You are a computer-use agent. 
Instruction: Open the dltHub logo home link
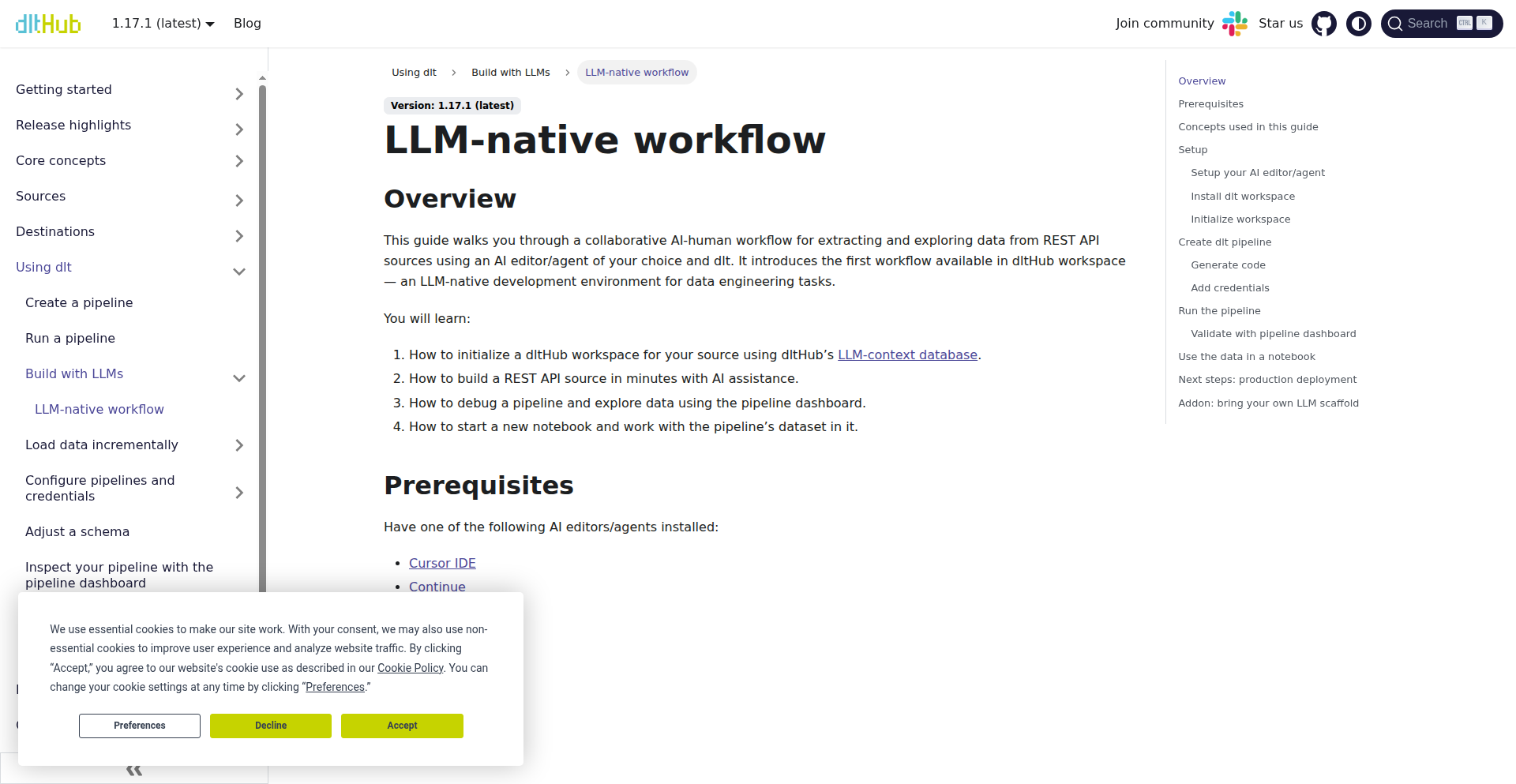click(x=48, y=24)
